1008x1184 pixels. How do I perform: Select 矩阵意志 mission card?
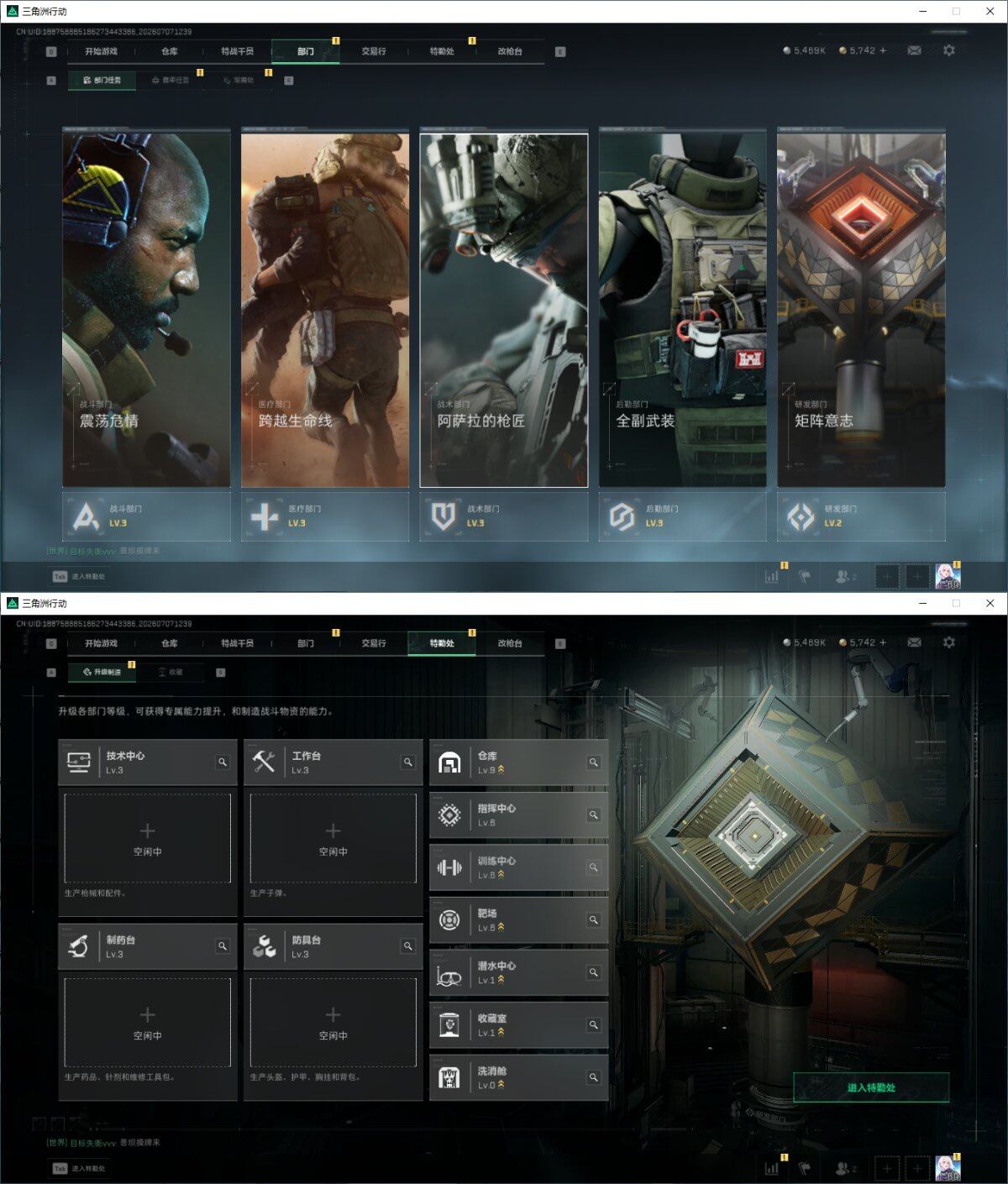862,308
